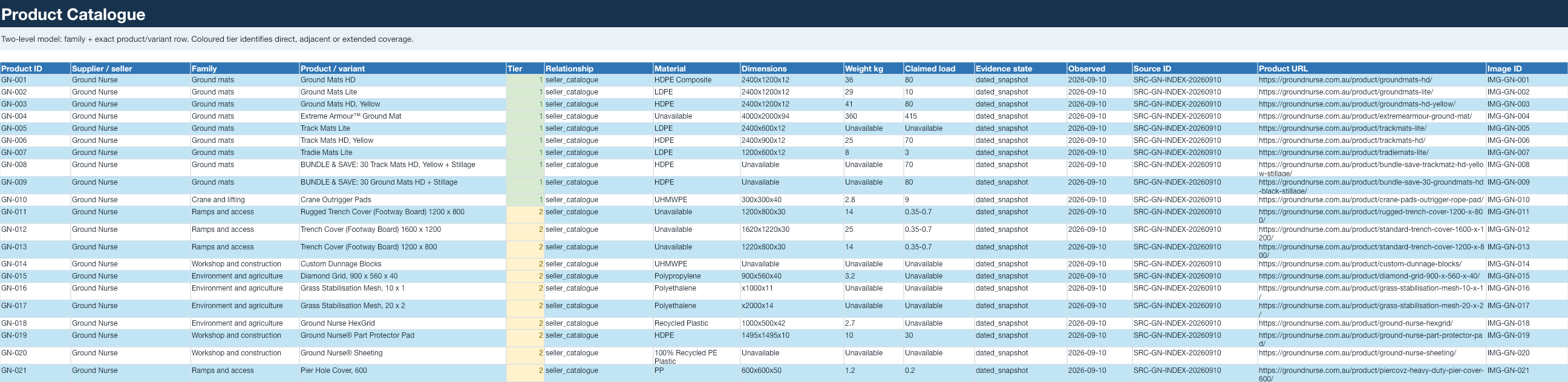Select the Ground Nurse HexGrid cell

402,323
